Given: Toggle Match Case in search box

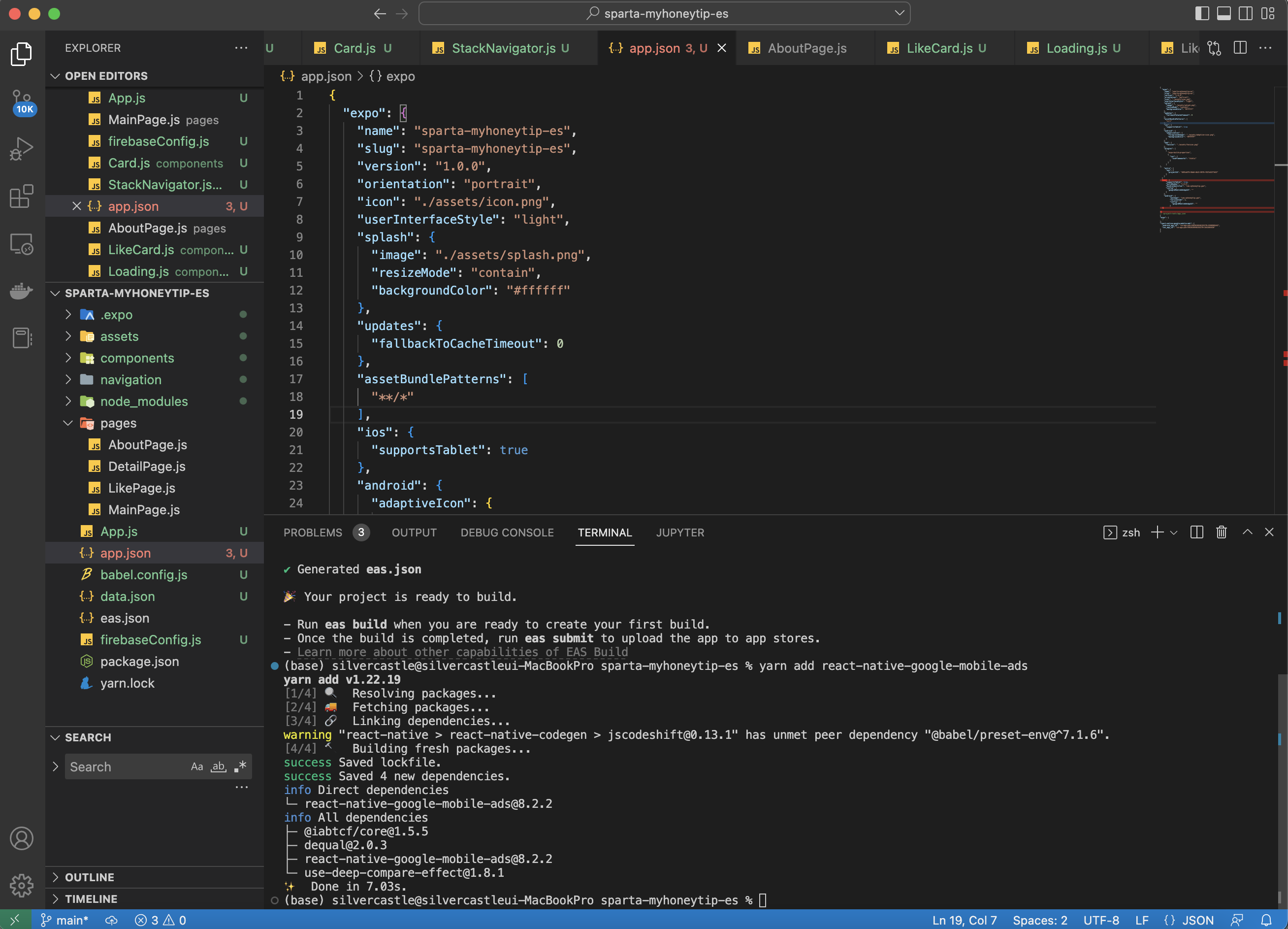Looking at the screenshot, I should tap(196, 766).
